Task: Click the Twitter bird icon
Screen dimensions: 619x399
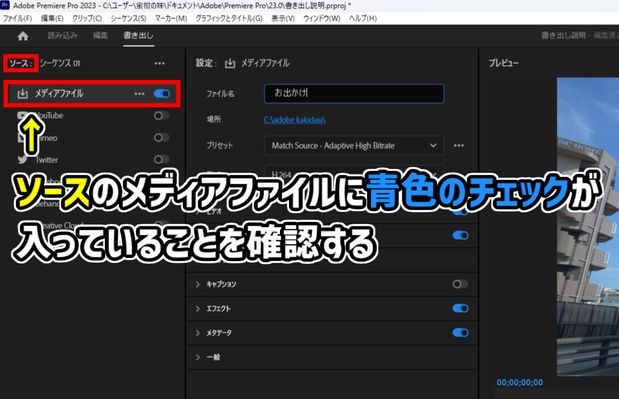Action: coord(23,159)
